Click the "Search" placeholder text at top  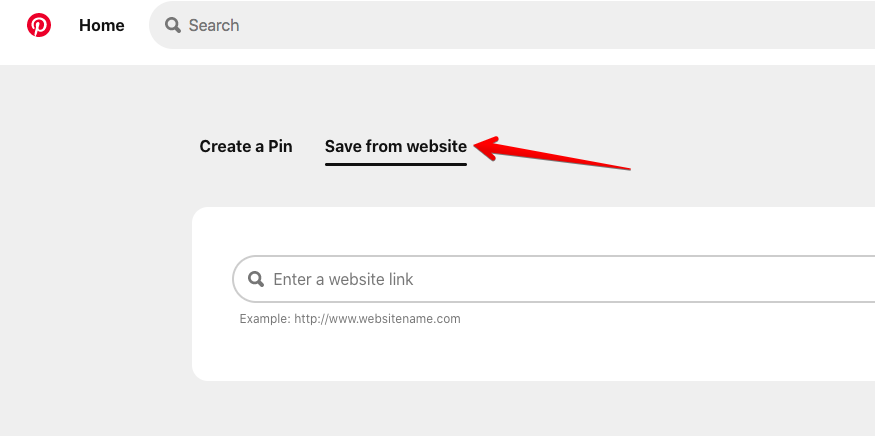click(x=214, y=25)
